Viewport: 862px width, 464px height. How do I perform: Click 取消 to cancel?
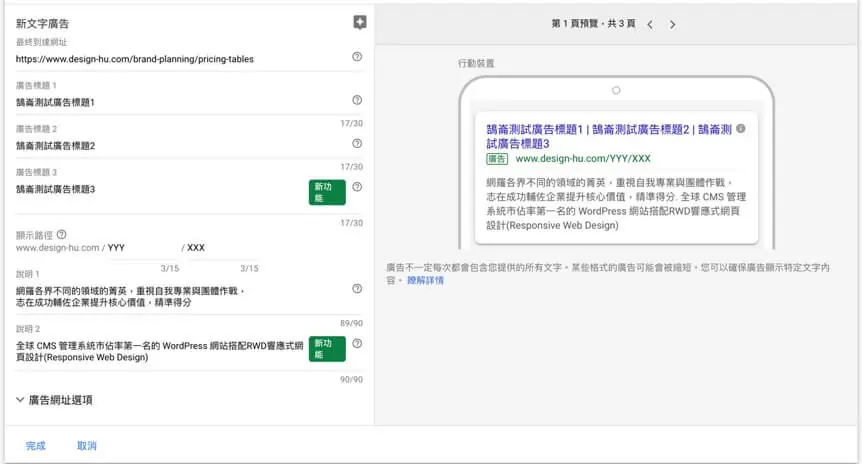pos(87,446)
